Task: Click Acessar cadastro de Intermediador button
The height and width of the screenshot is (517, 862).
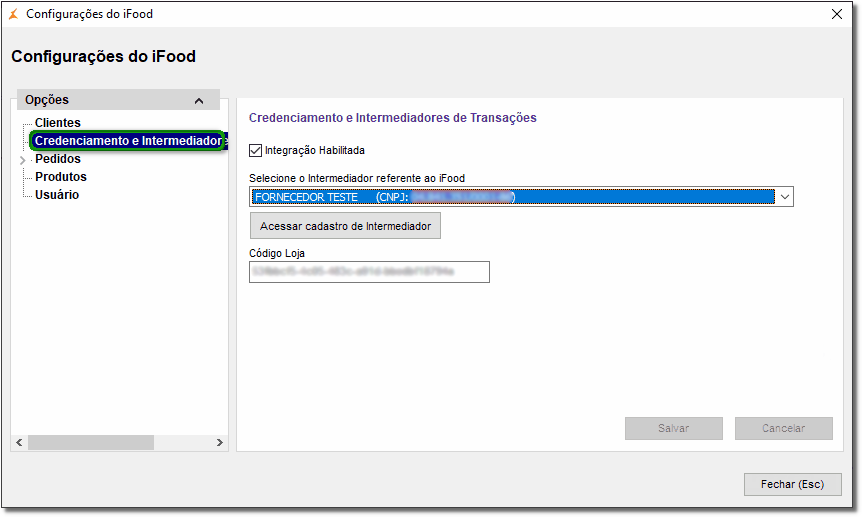Action: [345, 226]
